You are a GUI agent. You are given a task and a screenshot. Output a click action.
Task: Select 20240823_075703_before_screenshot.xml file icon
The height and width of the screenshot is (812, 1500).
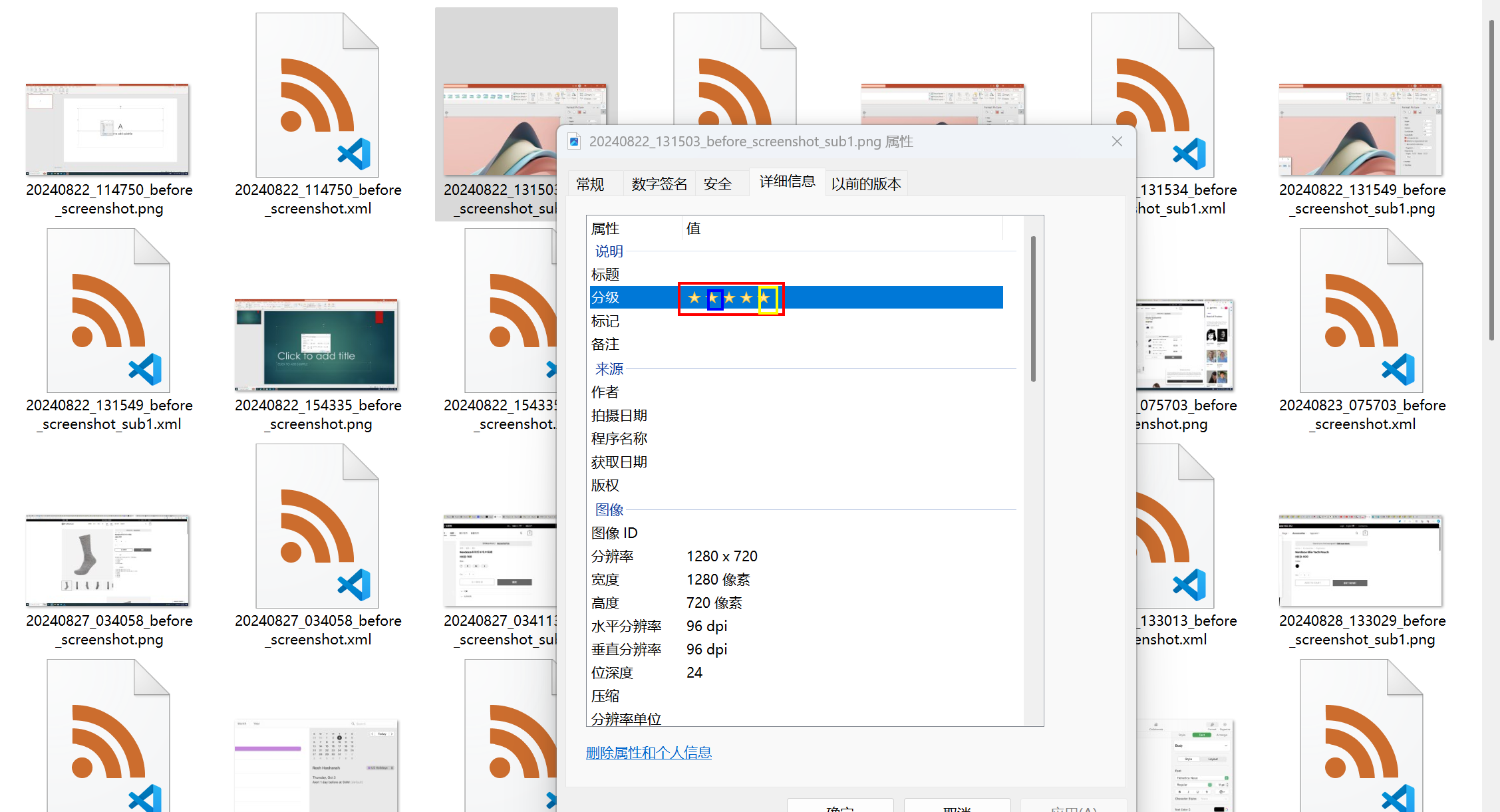coord(1362,311)
